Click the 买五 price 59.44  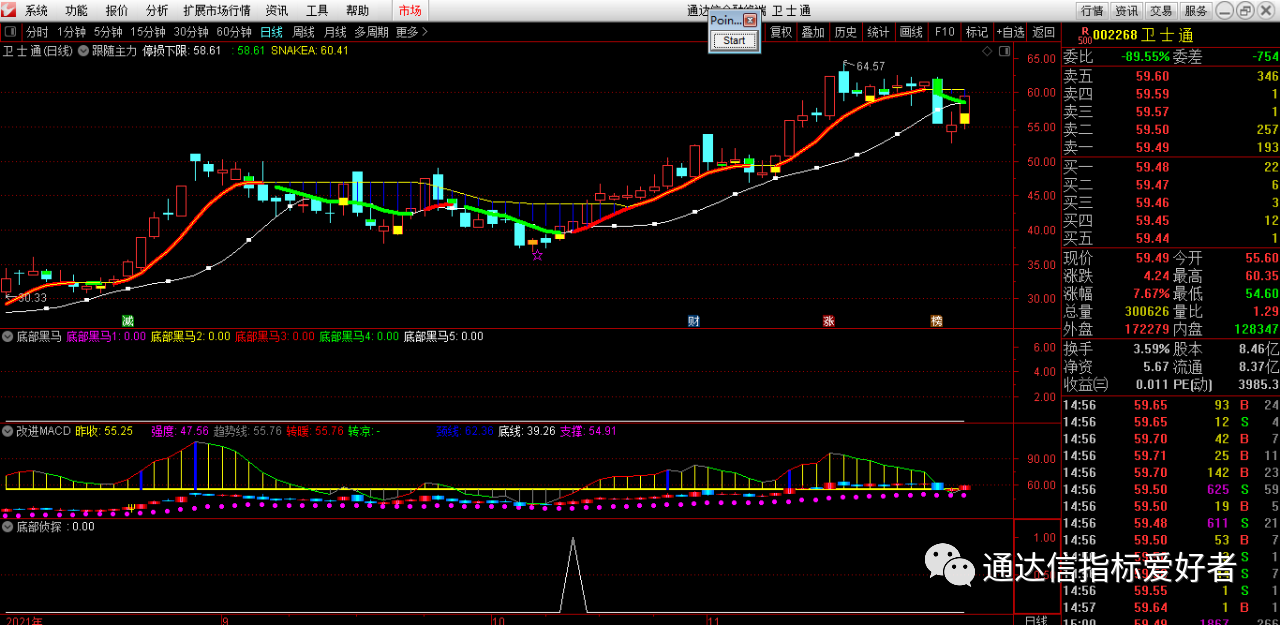tap(1152, 238)
